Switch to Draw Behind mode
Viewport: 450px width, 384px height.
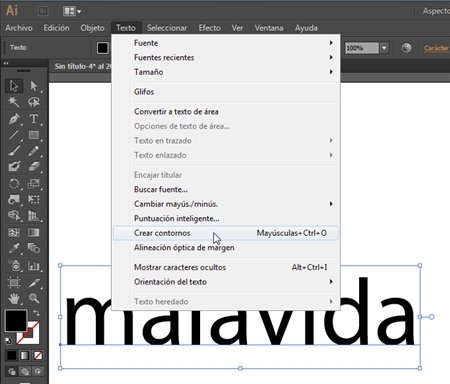(x=25, y=371)
